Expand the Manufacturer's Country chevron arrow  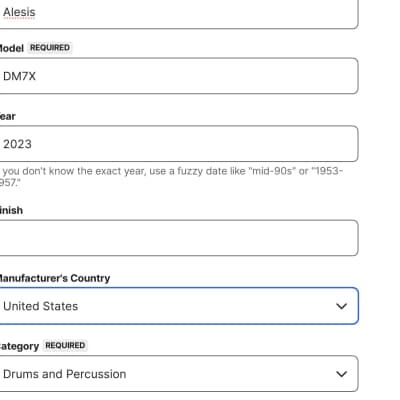(x=341, y=306)
